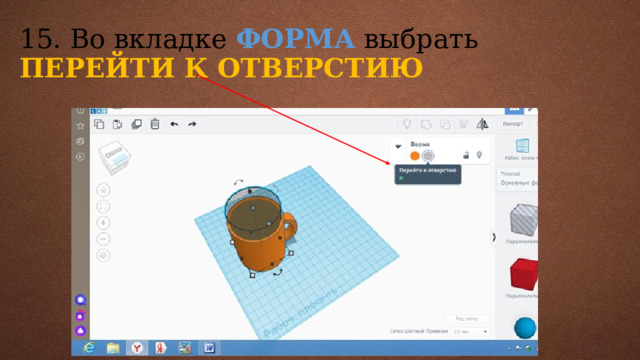Open the picture application icon in the taskbar
This screenshot has width=640, height=360.
tap(185, 348)
